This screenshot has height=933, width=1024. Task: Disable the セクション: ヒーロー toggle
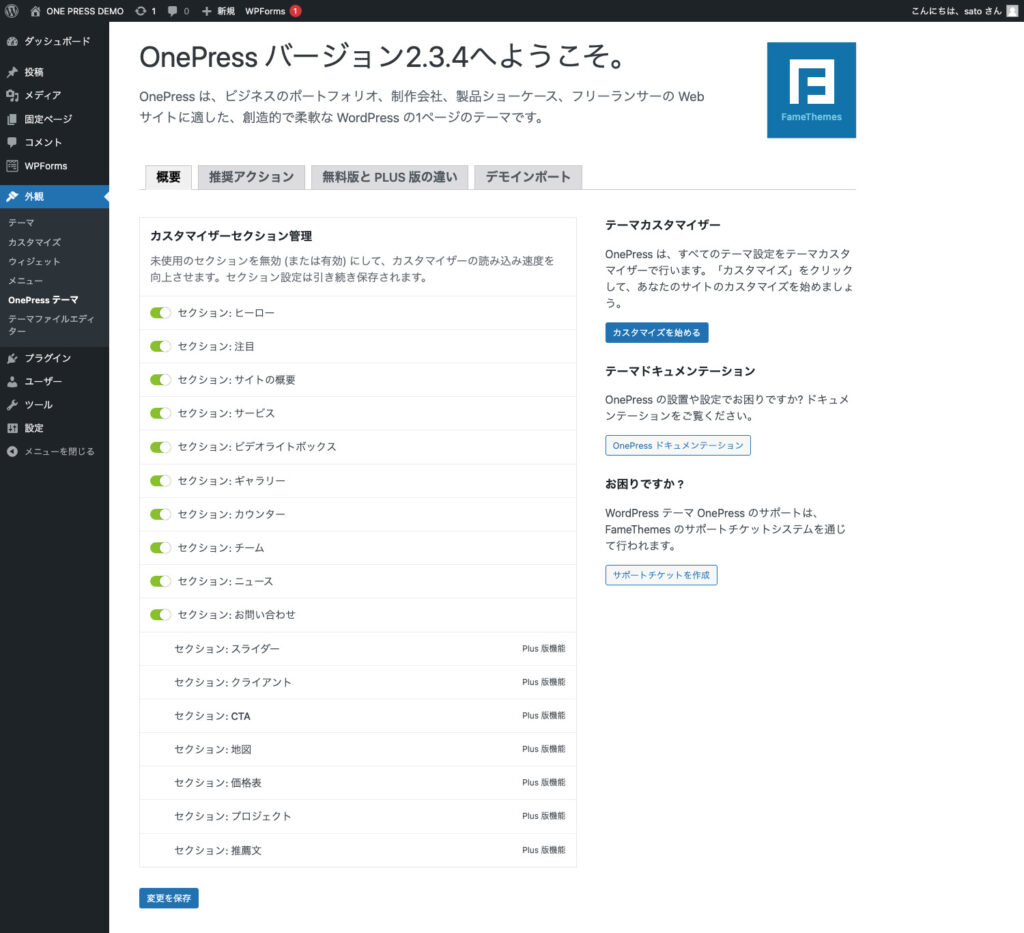click(x=160, y=313)
